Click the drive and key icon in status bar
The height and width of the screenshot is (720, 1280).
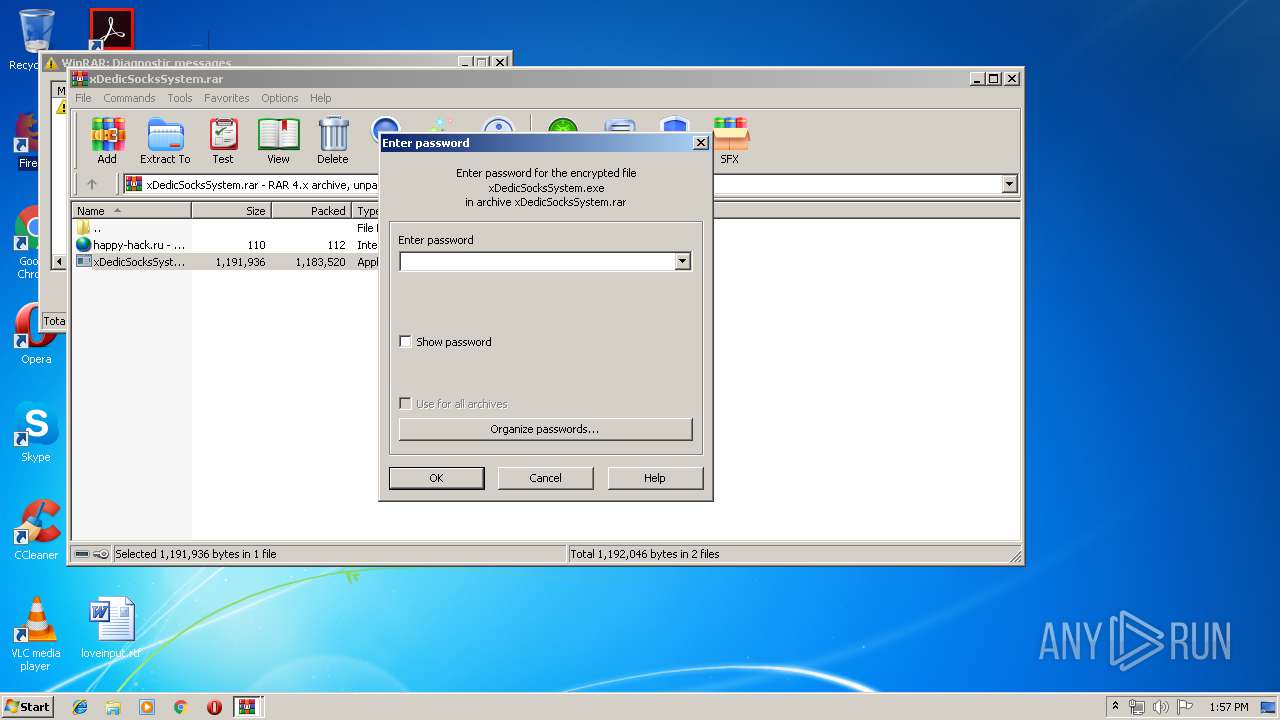pyautogui.click(x=92, y=554)
